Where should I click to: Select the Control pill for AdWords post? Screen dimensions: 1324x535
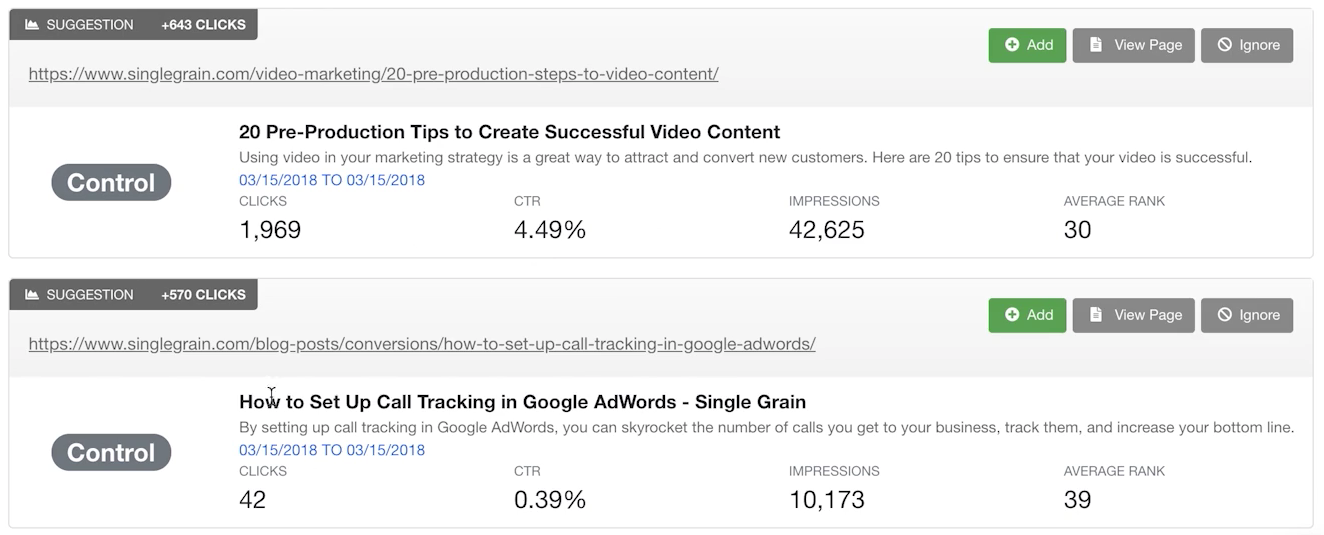pyautogui.click(x=111, y=453)
